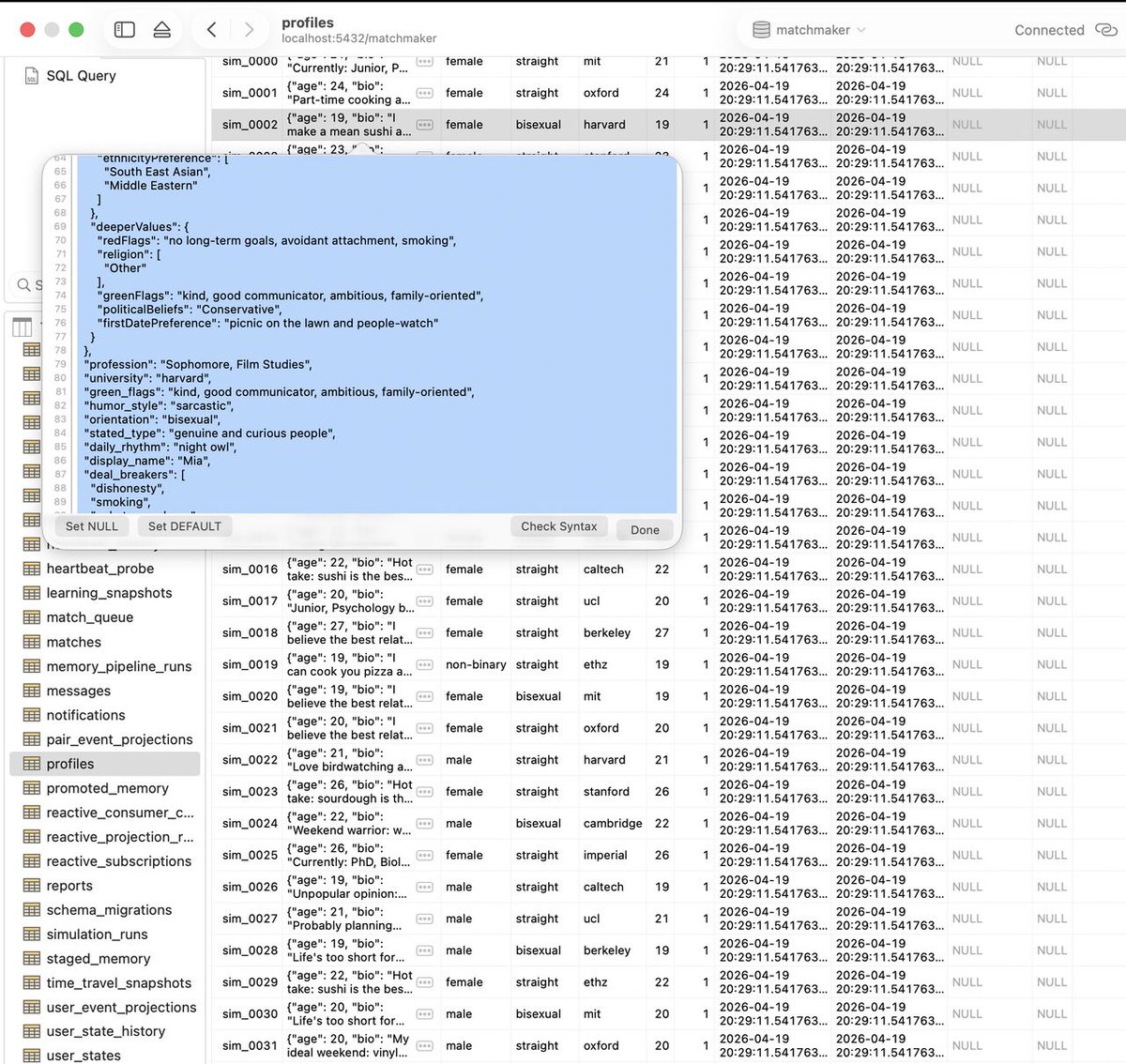The height and width of the screenshot is (1064, 1126).
Task: Select the pair_event_projections table
Action: [x=119, y=739]
